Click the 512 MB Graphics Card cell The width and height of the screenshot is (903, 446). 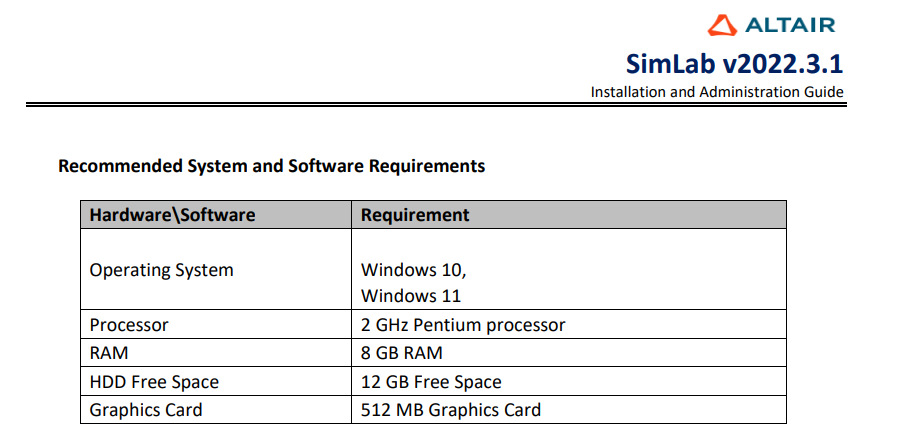click(x=451, y=410)
